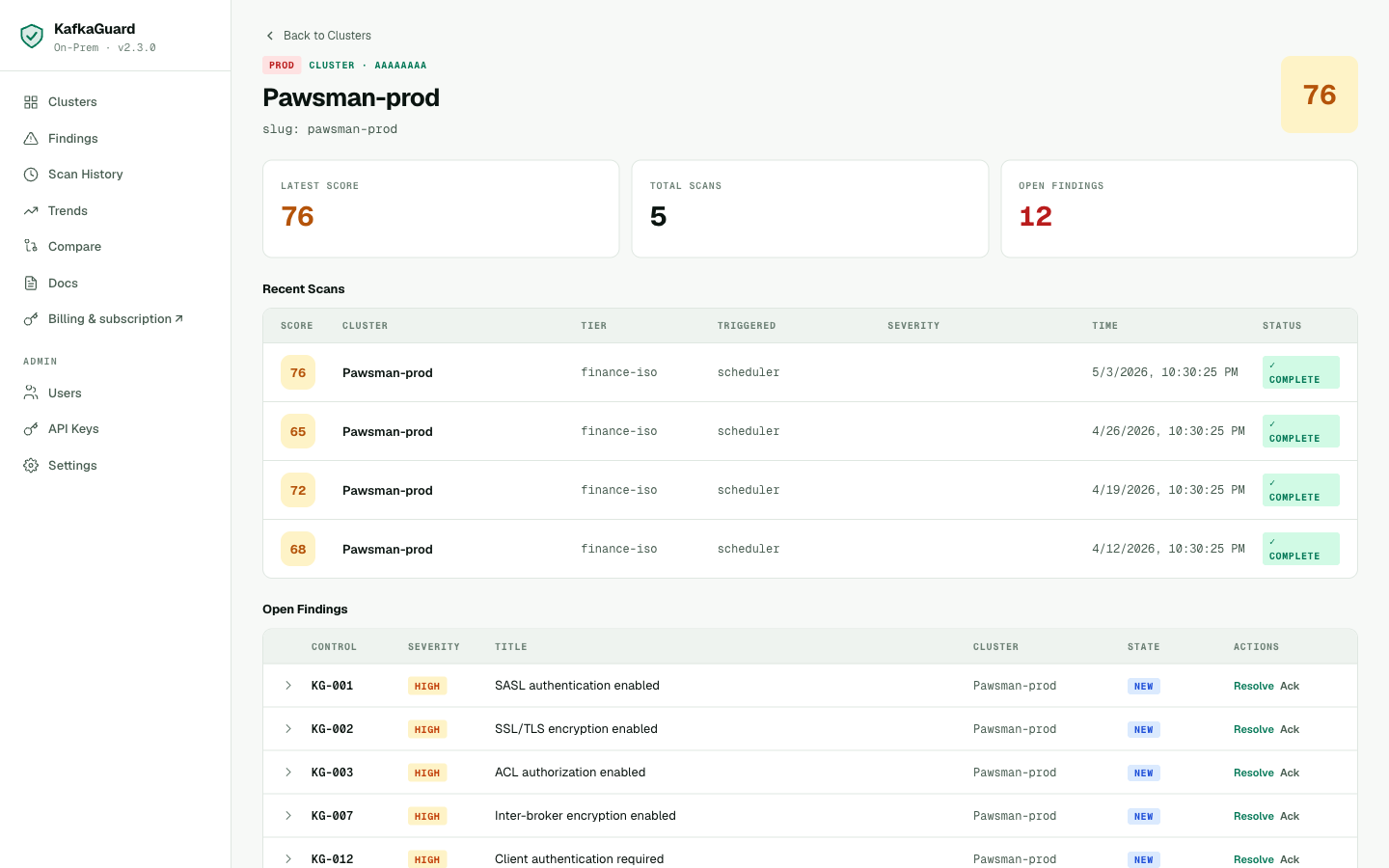The width and height of the screenshot is (1389, 868).
Task: Click the HIGH severity tag on KG-001
Action: pyautogui.click(x=426, y=687)
